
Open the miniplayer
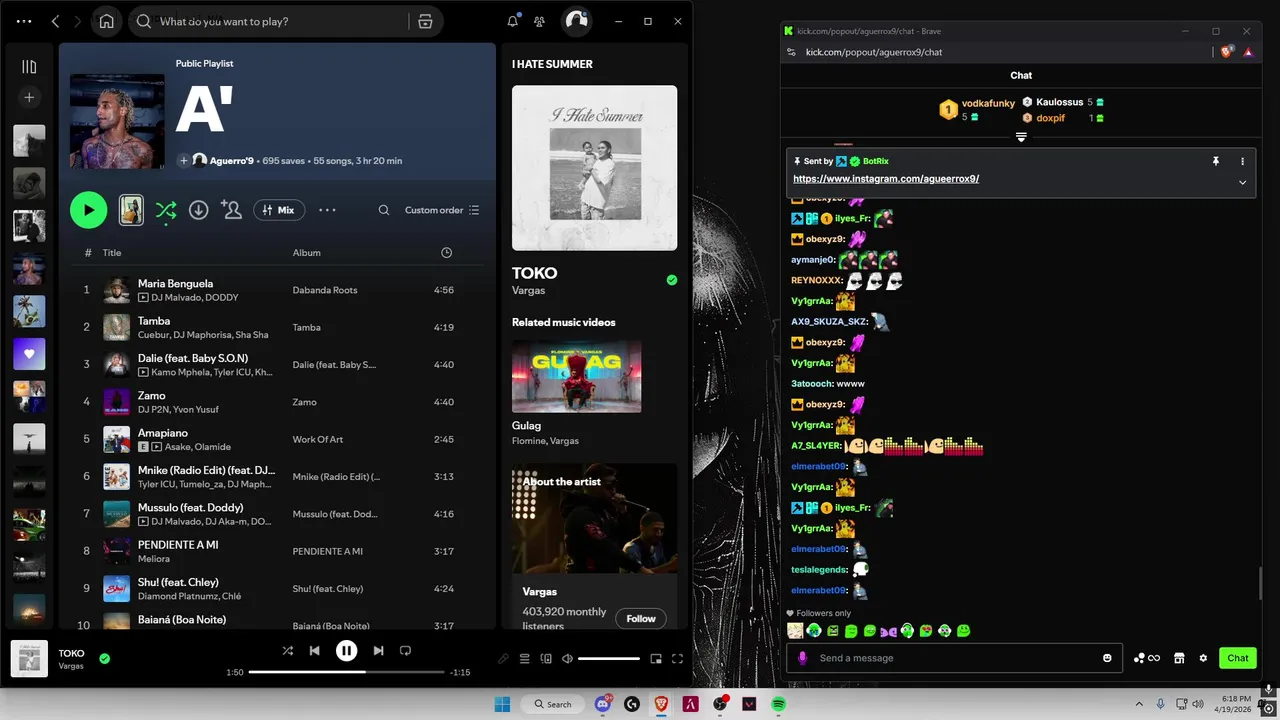click(x=656, y=658)
